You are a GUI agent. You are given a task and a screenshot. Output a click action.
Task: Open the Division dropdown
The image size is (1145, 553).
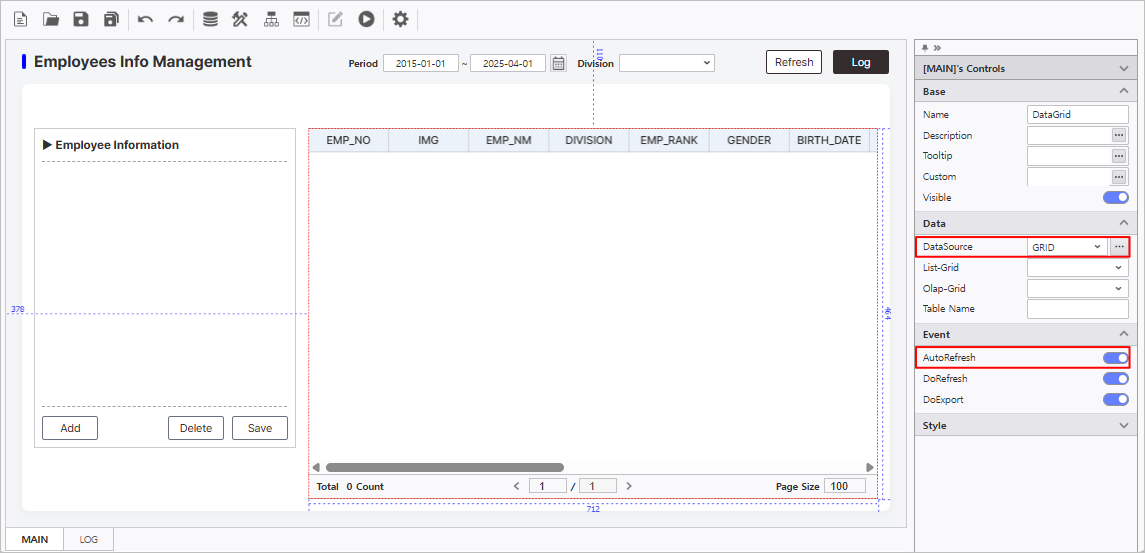(x=667, y=64)
